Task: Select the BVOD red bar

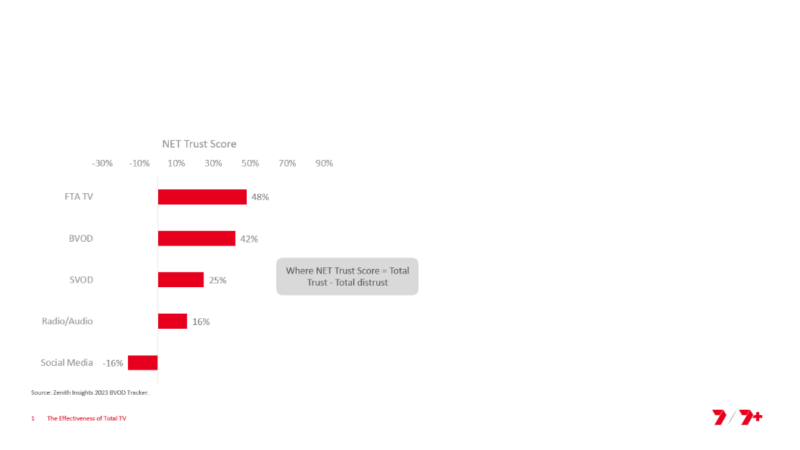Action: point(196,238)
